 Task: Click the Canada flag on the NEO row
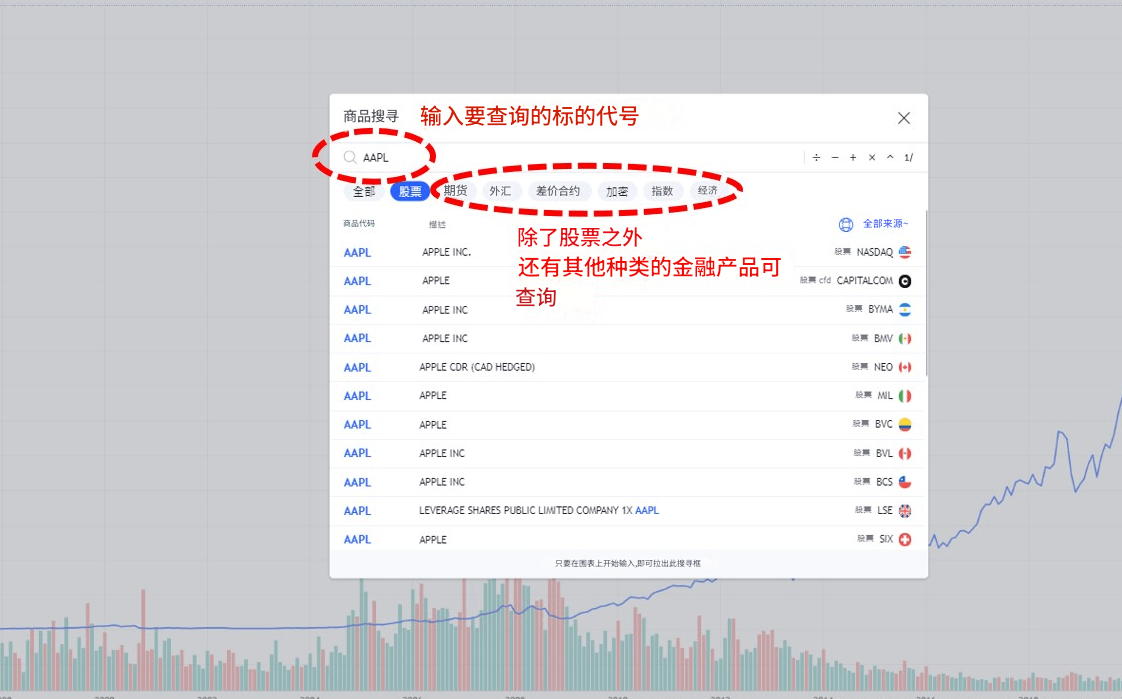(905, 367)
